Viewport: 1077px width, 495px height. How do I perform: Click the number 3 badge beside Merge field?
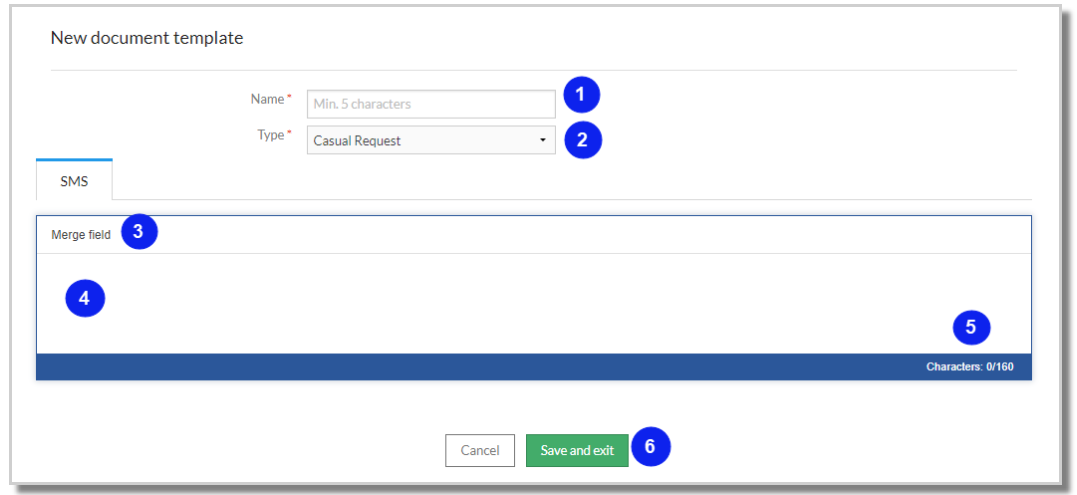click(x=139, y=232)
